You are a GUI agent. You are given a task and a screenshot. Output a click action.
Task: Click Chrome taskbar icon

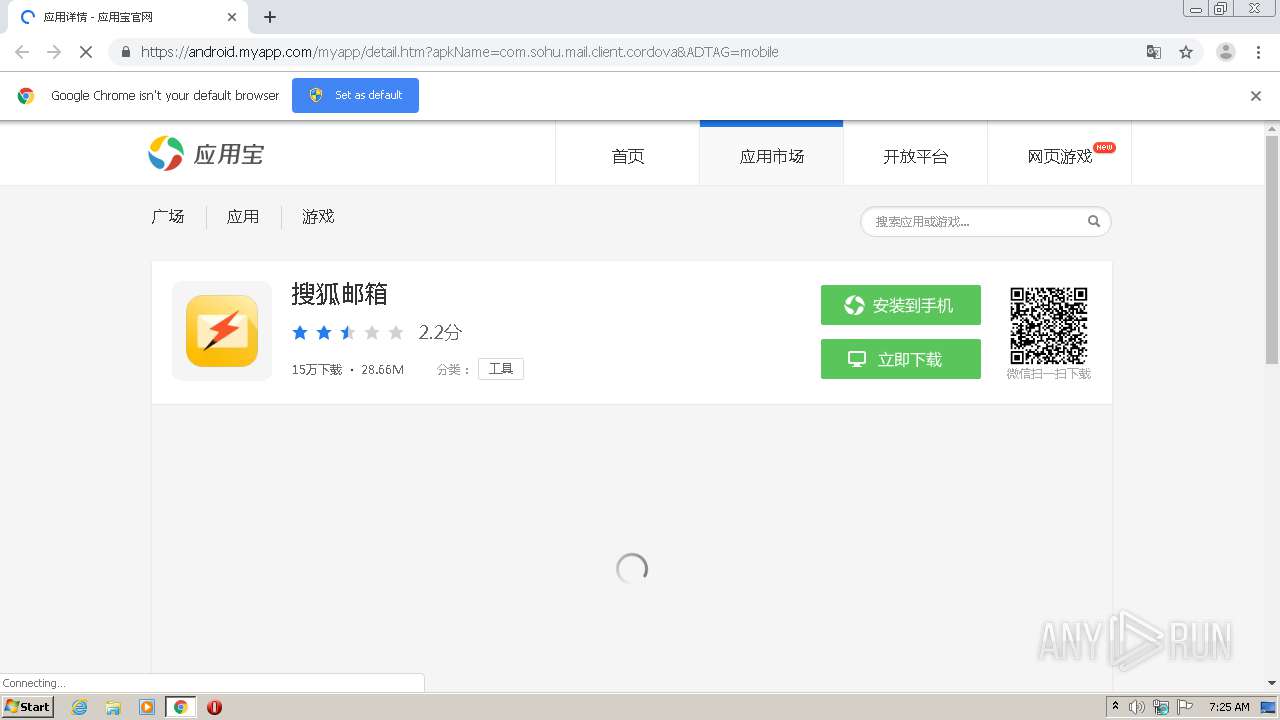180,707
